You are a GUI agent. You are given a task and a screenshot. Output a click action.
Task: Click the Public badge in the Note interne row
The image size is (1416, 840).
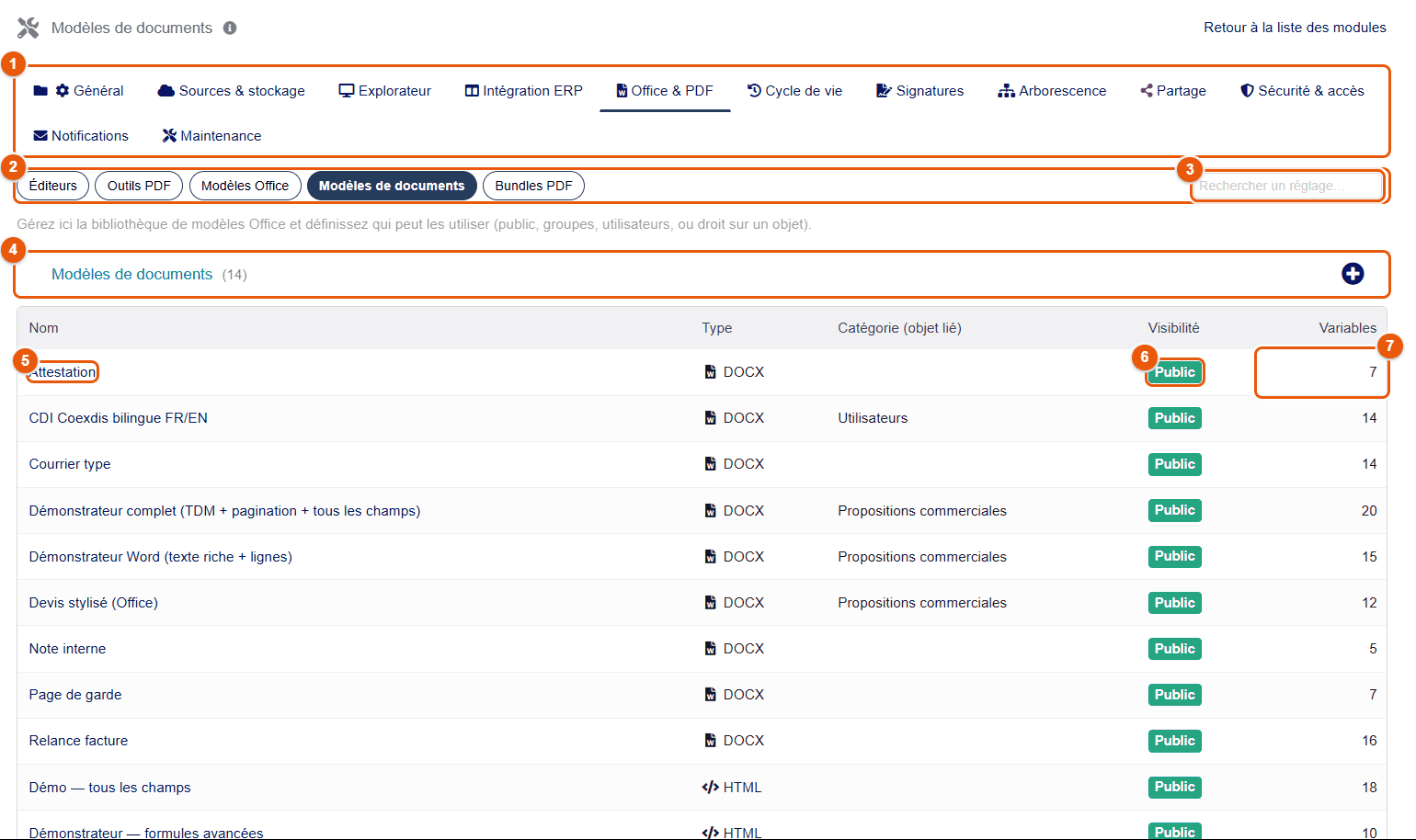(1175, 649)
